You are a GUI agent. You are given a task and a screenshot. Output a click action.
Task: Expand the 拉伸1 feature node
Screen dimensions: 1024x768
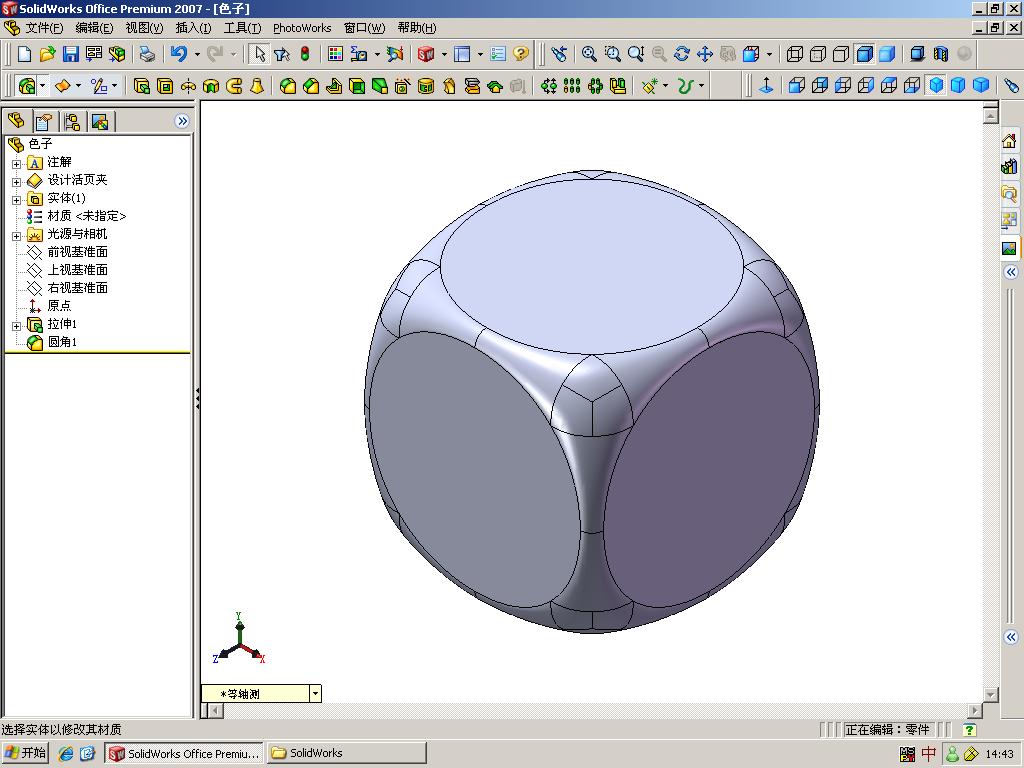coord(16,325)
